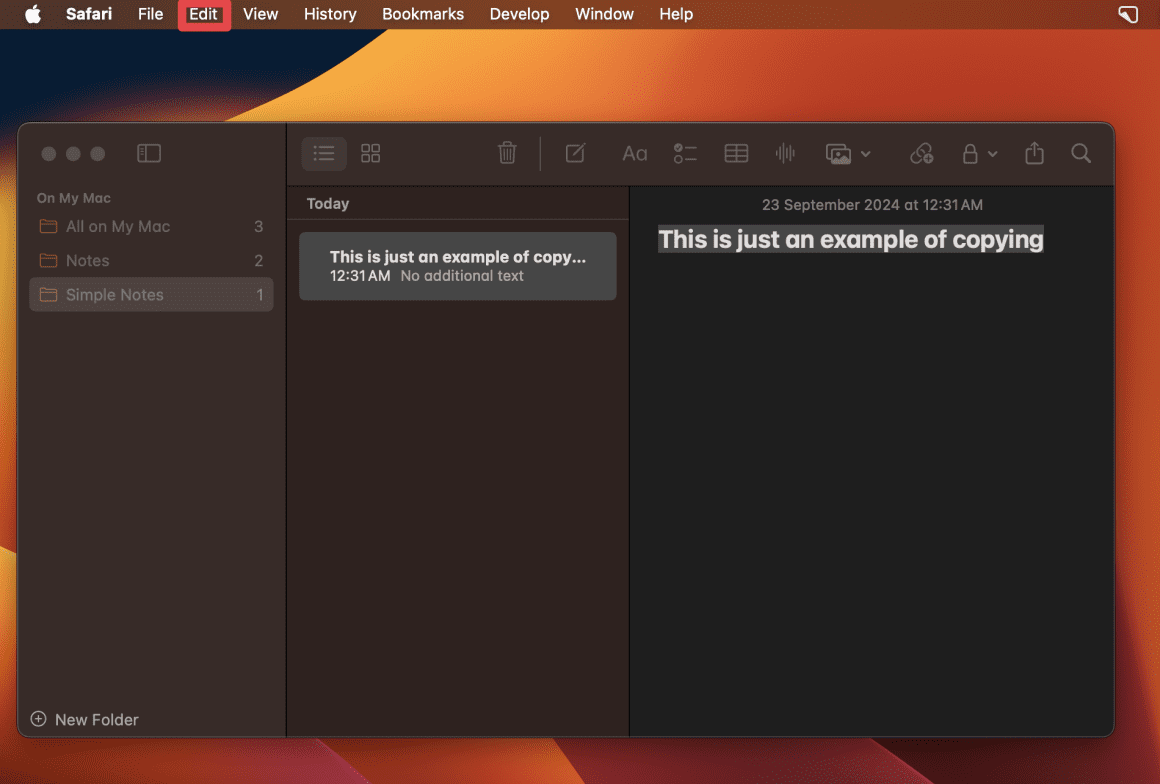This screenshot has width=1160, height=784.
Task: Delete the selected note via trash icon
Action: pyautogui.click(x=507, y=153)
